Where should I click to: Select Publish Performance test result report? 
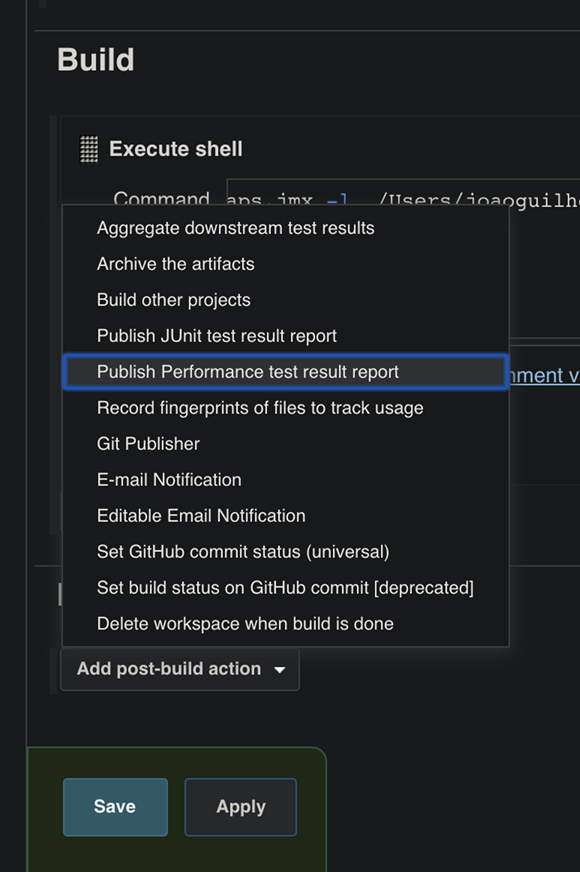click(286, 372)
